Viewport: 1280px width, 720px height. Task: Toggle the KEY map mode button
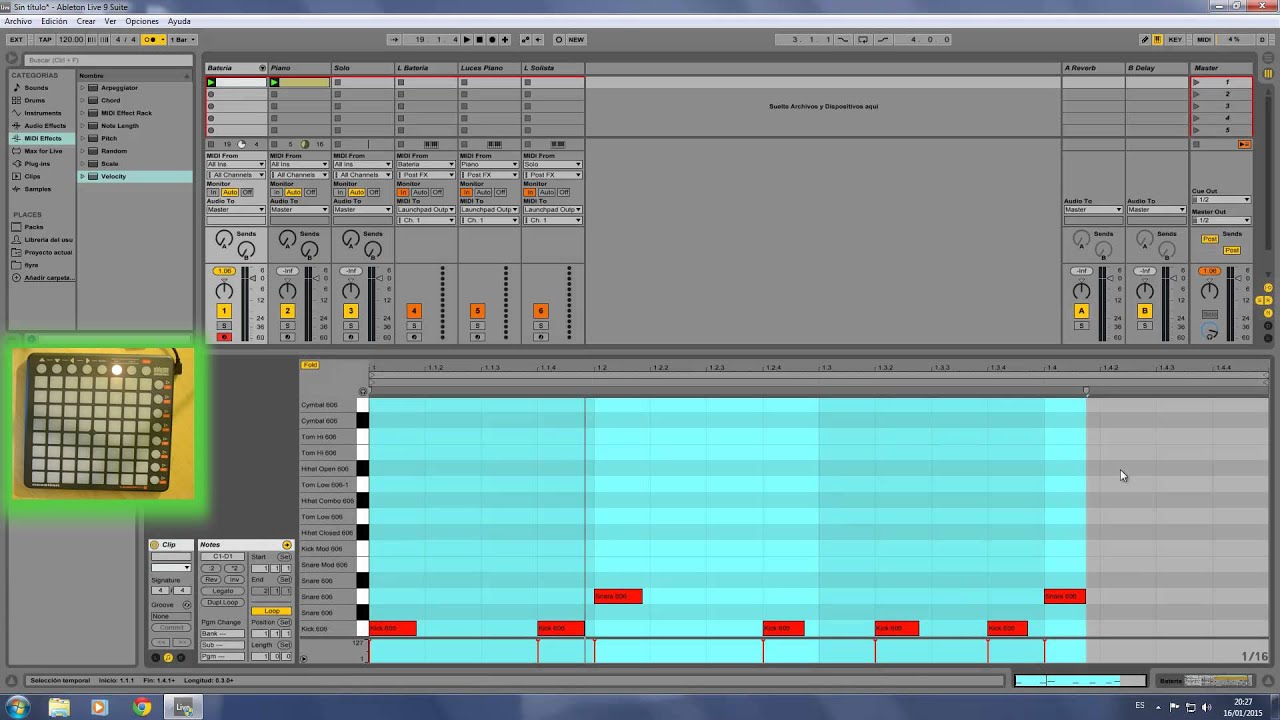coord(1175,40)
